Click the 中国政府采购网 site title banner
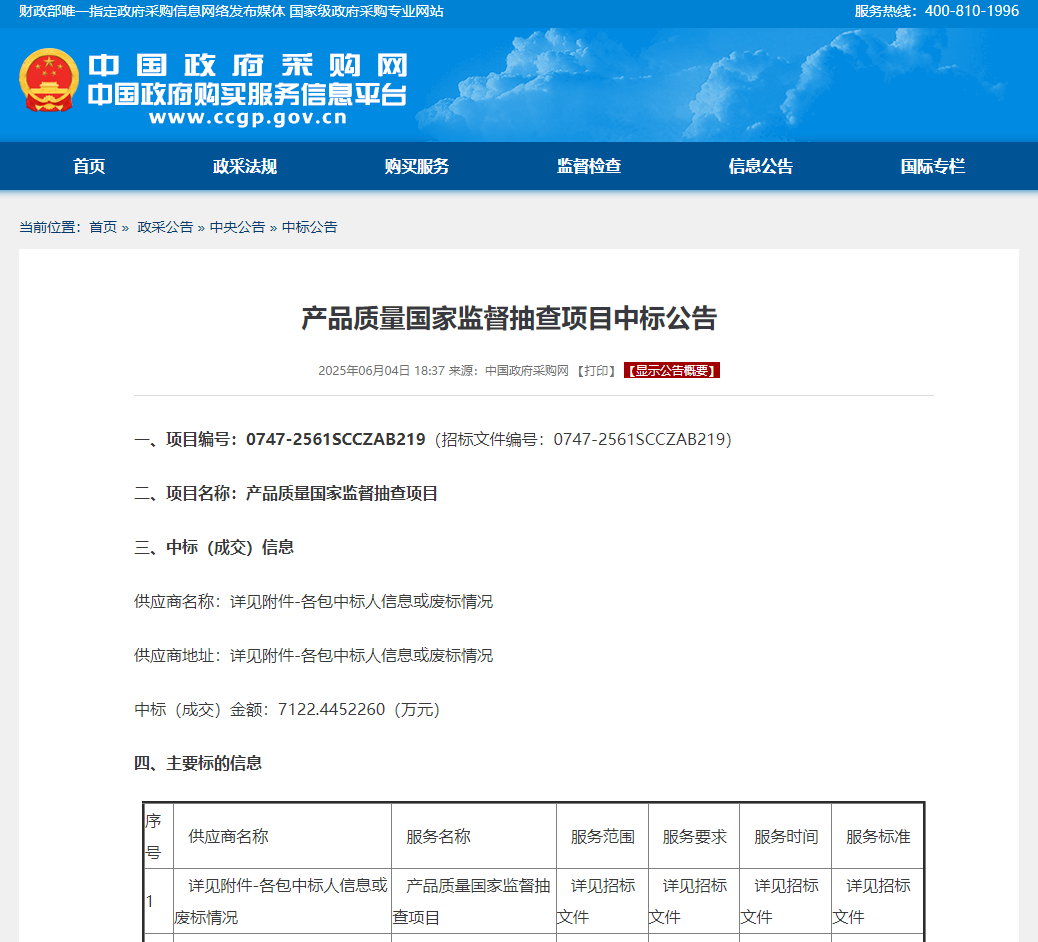This screenshot has height=942, width=1038. pos(248,66)
